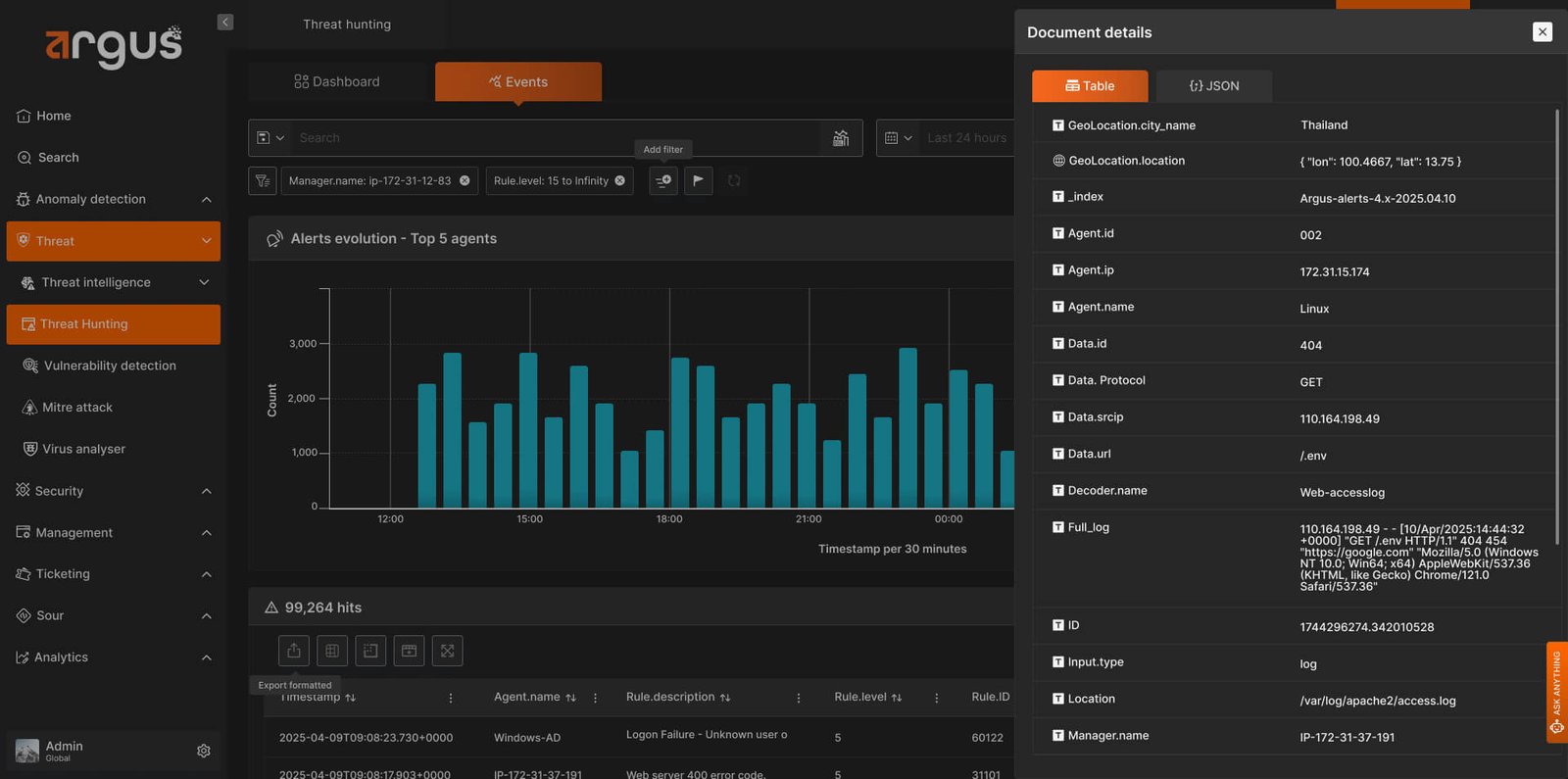Collapse the sidebar with the arrow icon
This screenshot has height=779, width=1568.
(x=225, y=22)
